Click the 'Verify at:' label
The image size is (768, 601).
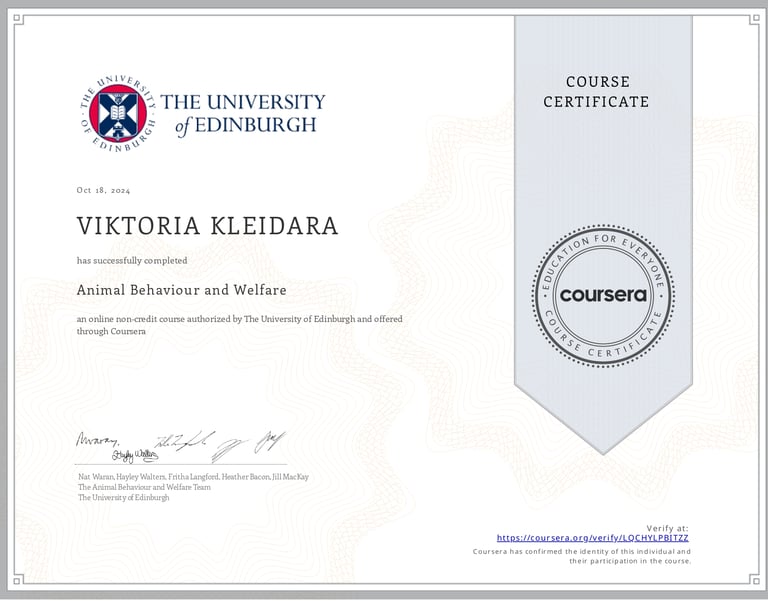click(668, 528)
